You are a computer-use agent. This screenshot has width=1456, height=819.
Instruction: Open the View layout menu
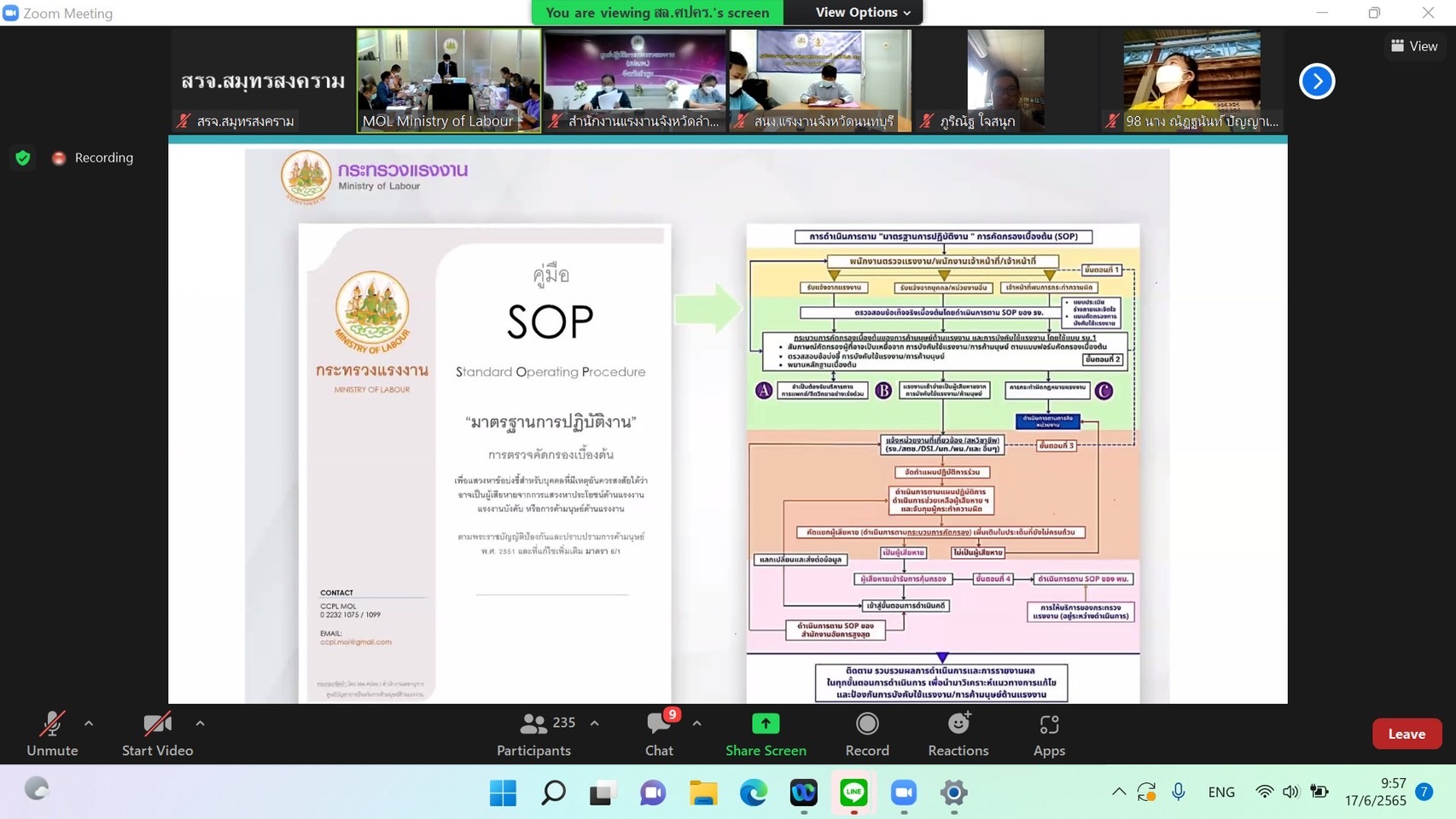click(1414, 46)
